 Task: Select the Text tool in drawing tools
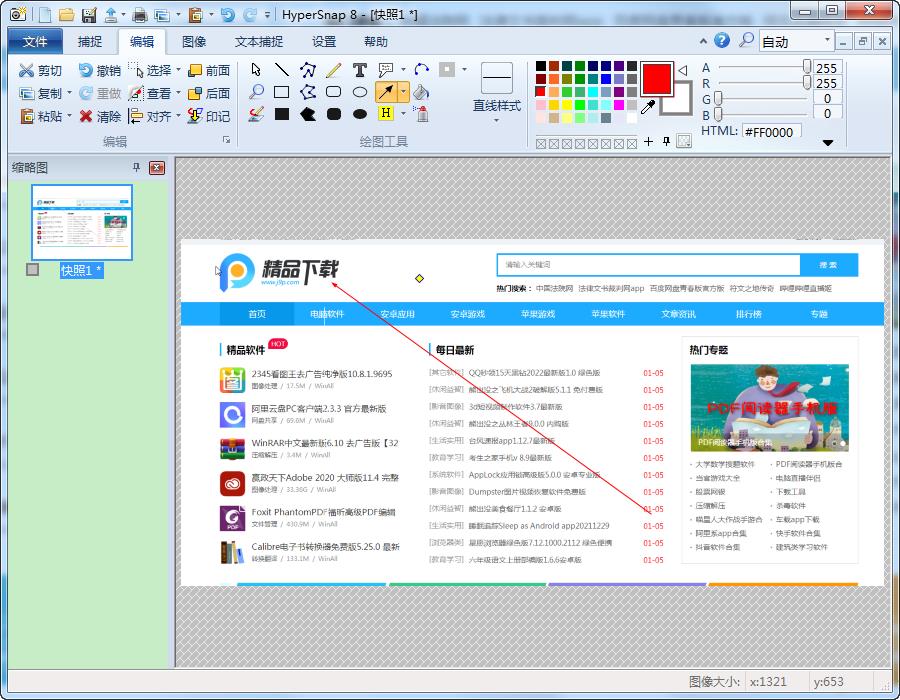click(360, 70)
